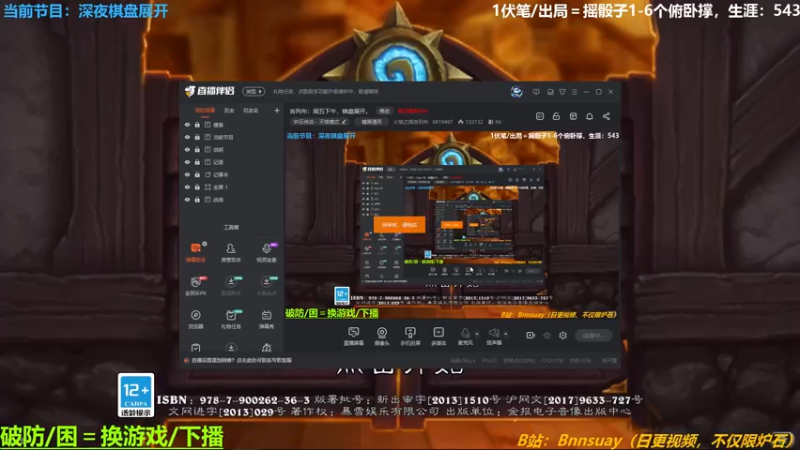Screen dimensions: 800x450
Task: Add a 手机投屏 phone cast source
Action: point(410,336)
